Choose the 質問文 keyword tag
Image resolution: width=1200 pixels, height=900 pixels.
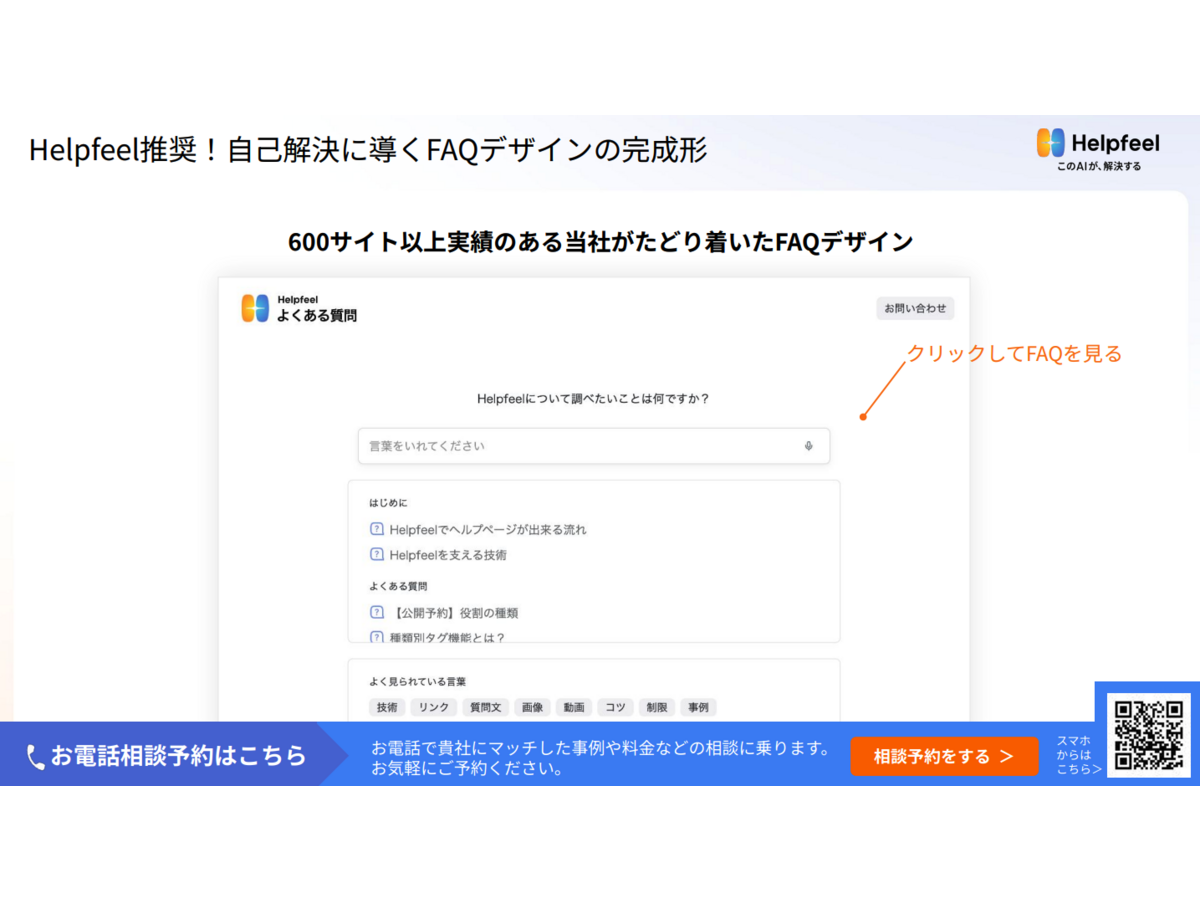[x=486, y=707]
